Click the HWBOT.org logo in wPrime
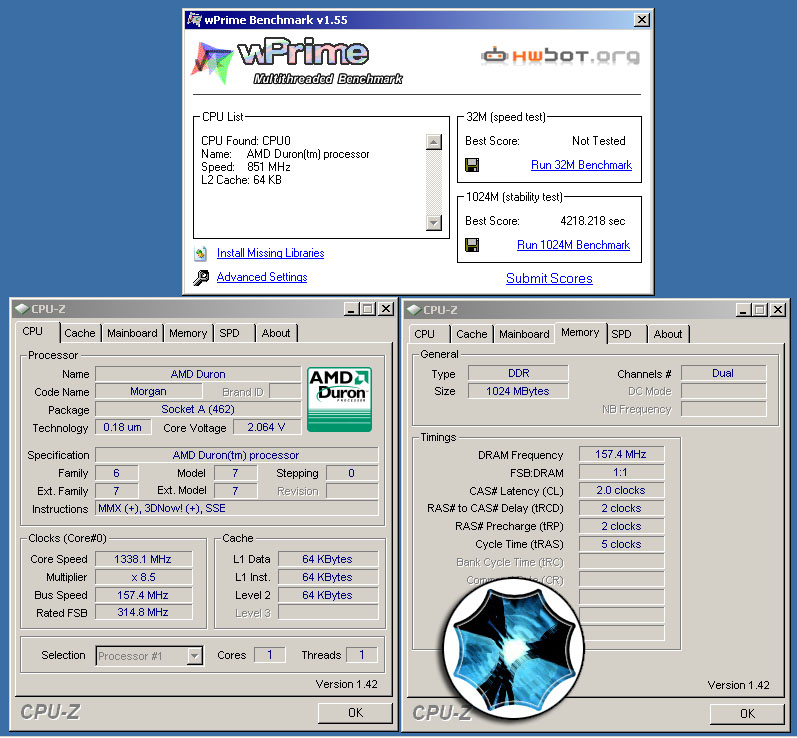The width and height of the screenshot is (797, 738). coord(560,55)
